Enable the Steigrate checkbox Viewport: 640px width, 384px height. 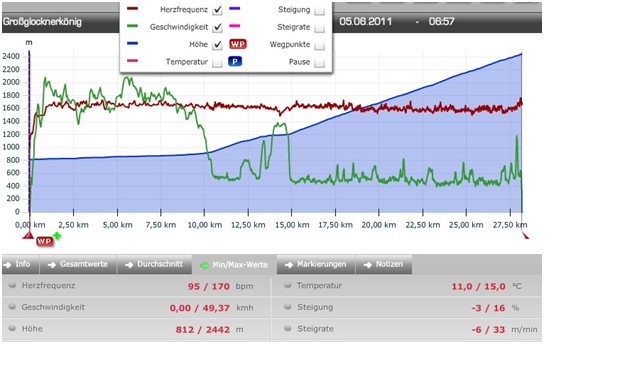pyautogui.click(x=320, y=27)
